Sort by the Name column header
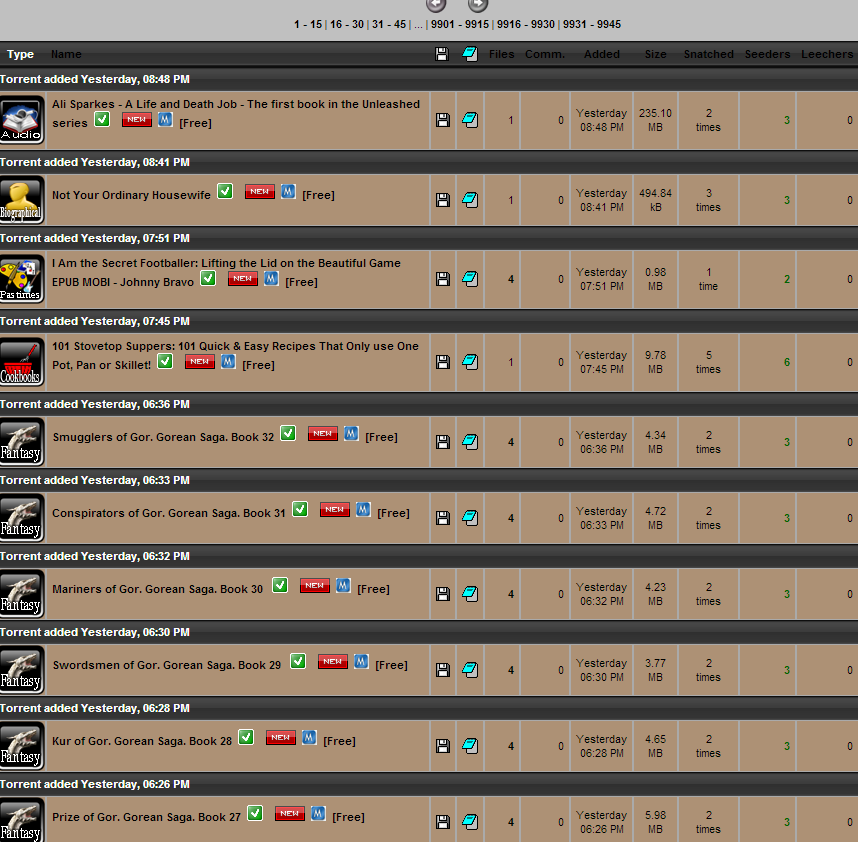 (x=66, y=54)
